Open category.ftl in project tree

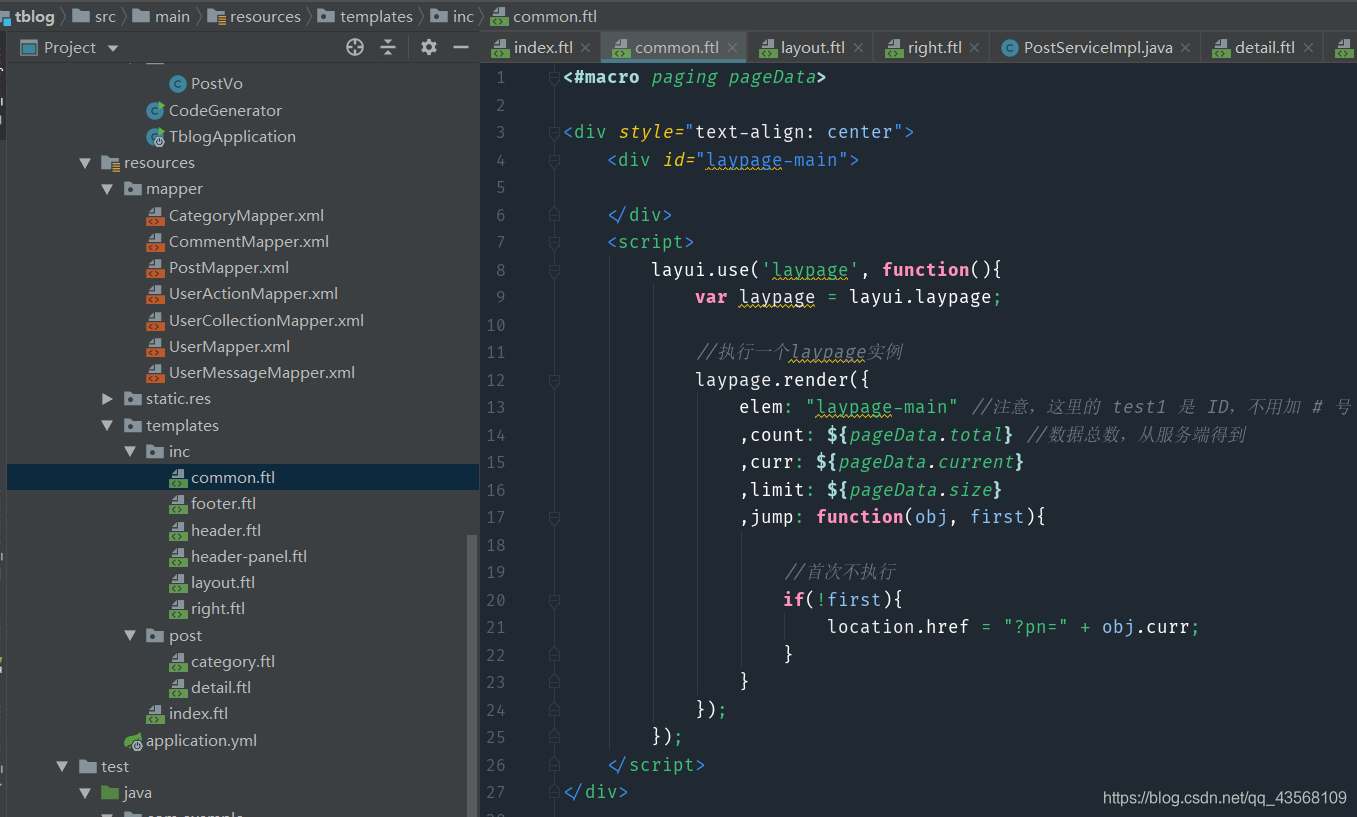[222, 661]
